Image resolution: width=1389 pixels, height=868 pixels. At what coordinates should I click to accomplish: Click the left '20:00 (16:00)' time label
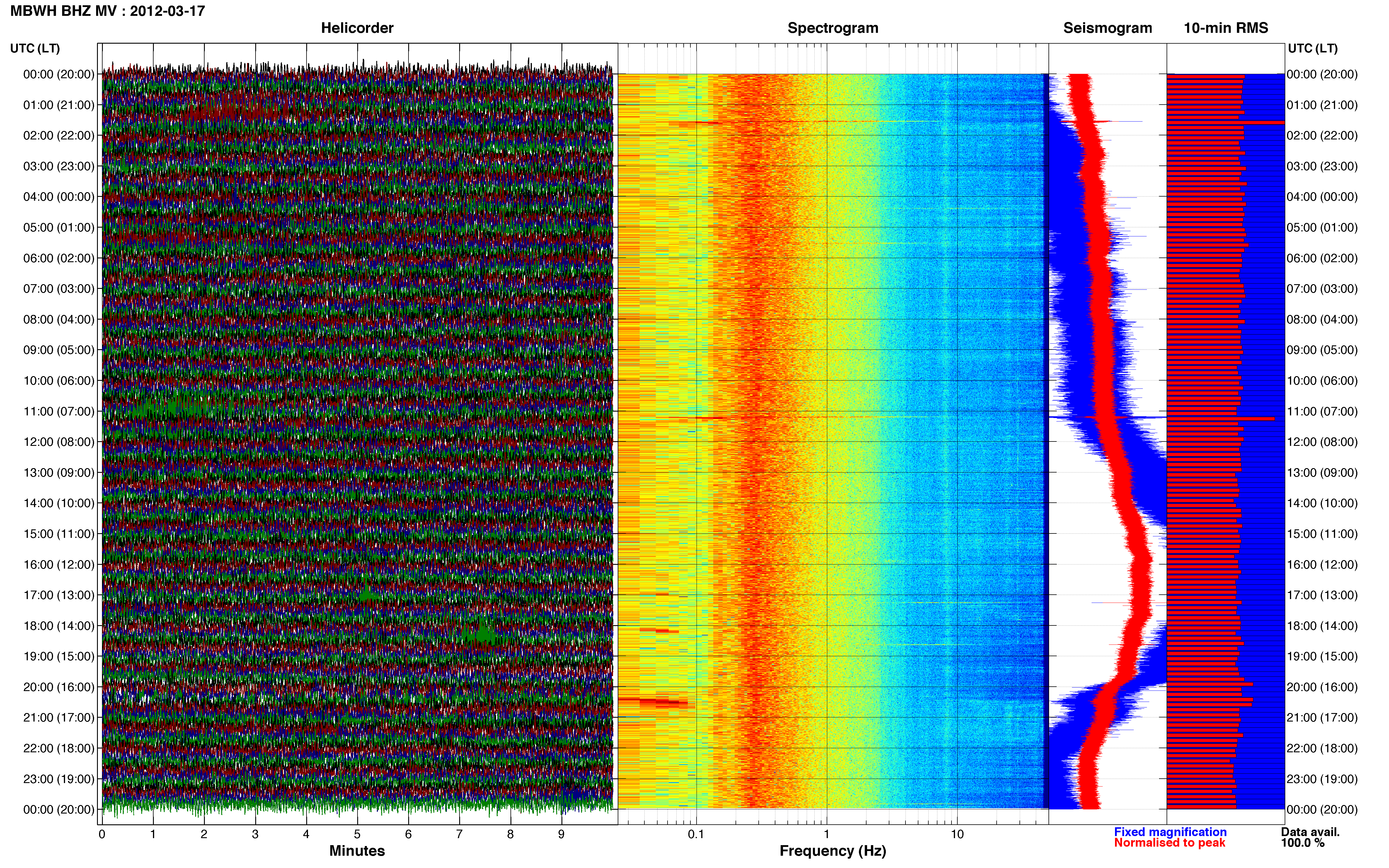[x=59, y=687]
